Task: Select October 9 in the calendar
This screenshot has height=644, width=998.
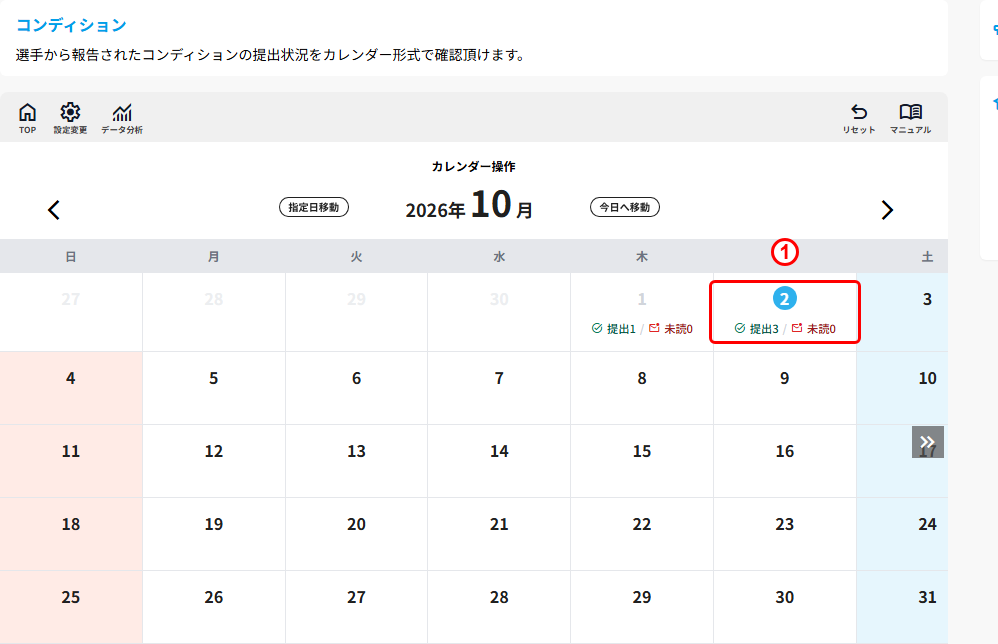Action: (785, 378)
